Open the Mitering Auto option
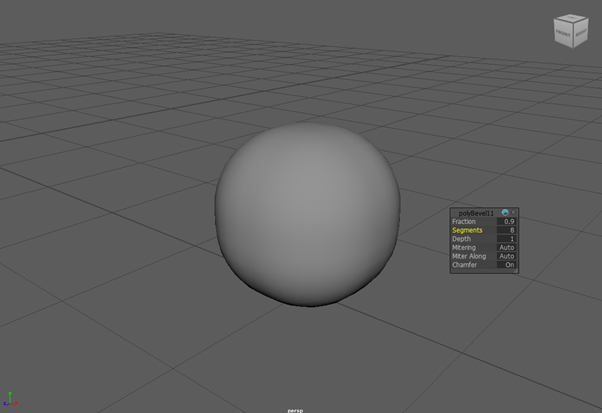This screenshot has height=413, width=602. (x=506, y=247)
